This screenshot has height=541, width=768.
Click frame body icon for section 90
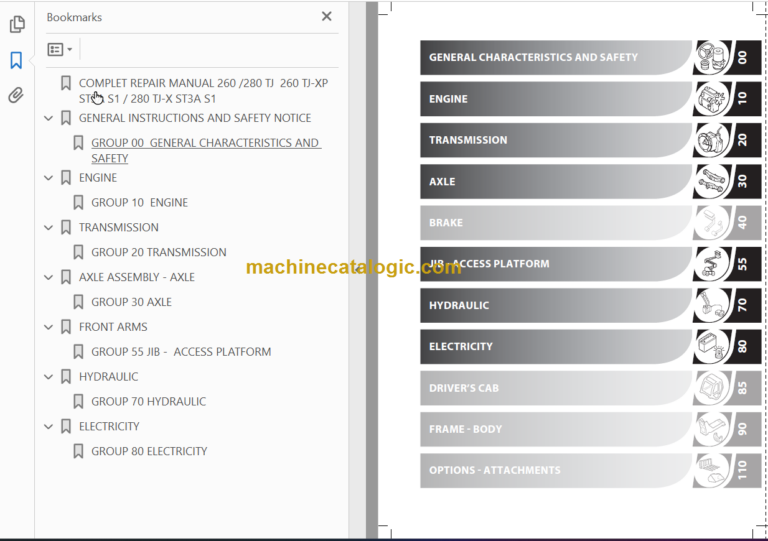pyautogui.click(x=712, y=429)
